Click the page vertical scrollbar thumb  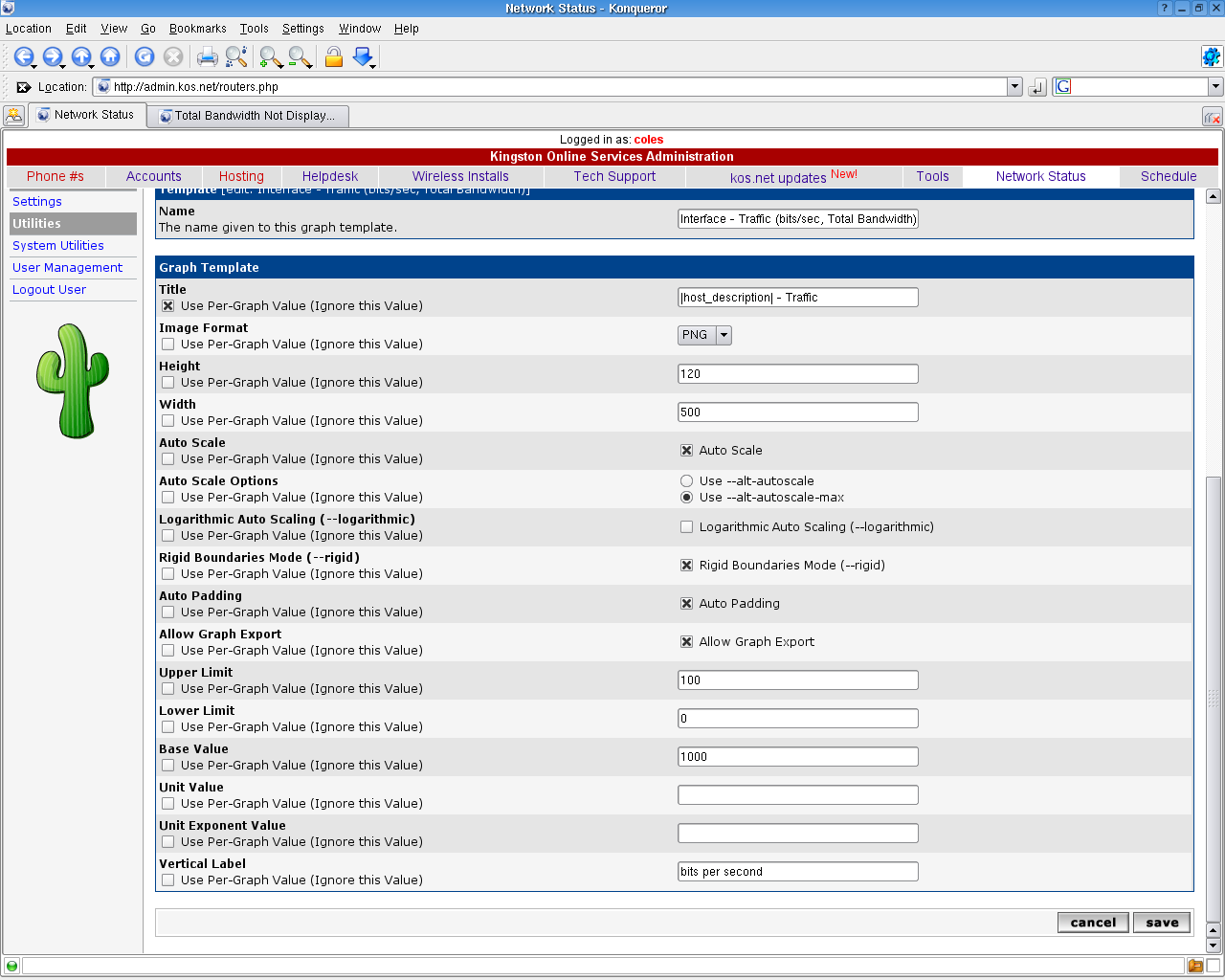coord(1214,699)
